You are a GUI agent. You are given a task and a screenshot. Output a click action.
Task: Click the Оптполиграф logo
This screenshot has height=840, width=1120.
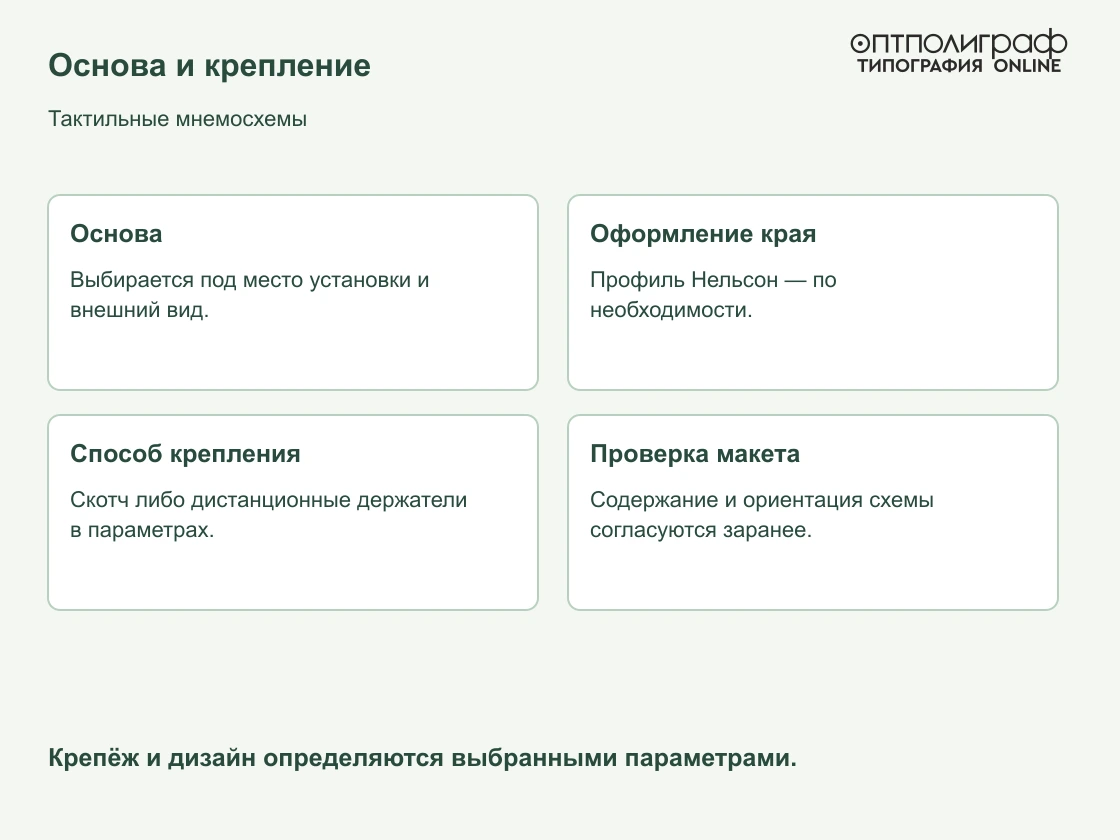(x=959, y=51)
